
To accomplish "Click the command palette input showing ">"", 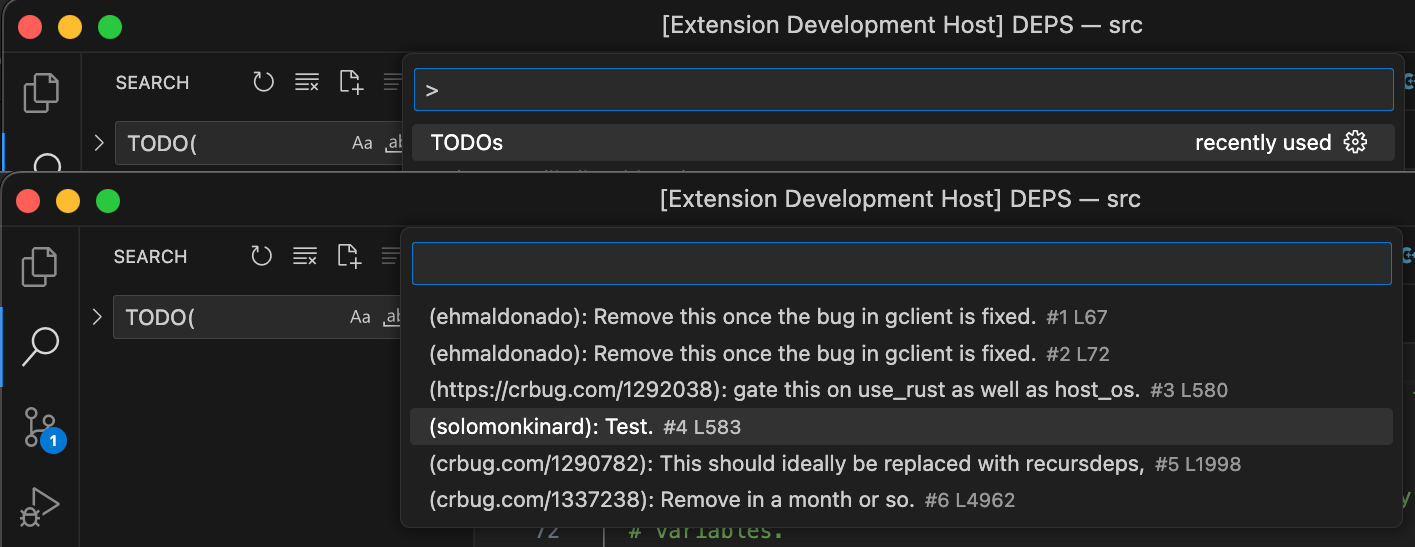I will pyautogui.click(x=903, y=89).
